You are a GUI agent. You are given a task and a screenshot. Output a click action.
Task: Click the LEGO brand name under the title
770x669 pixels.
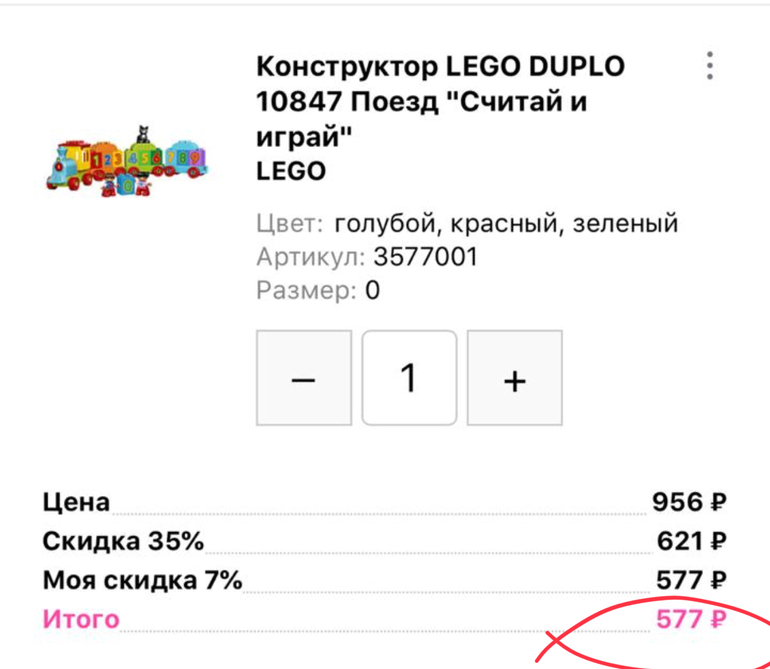[x=291, y=171]
